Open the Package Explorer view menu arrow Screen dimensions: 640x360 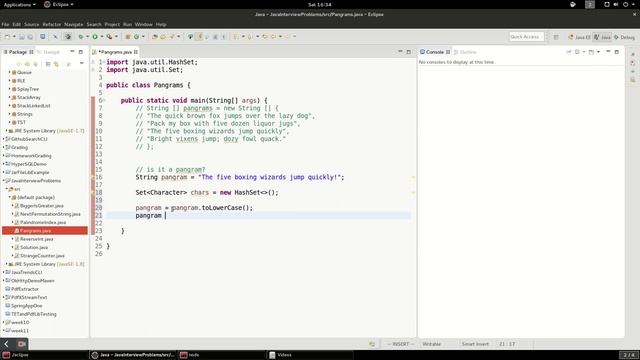(x=82, y=64)
